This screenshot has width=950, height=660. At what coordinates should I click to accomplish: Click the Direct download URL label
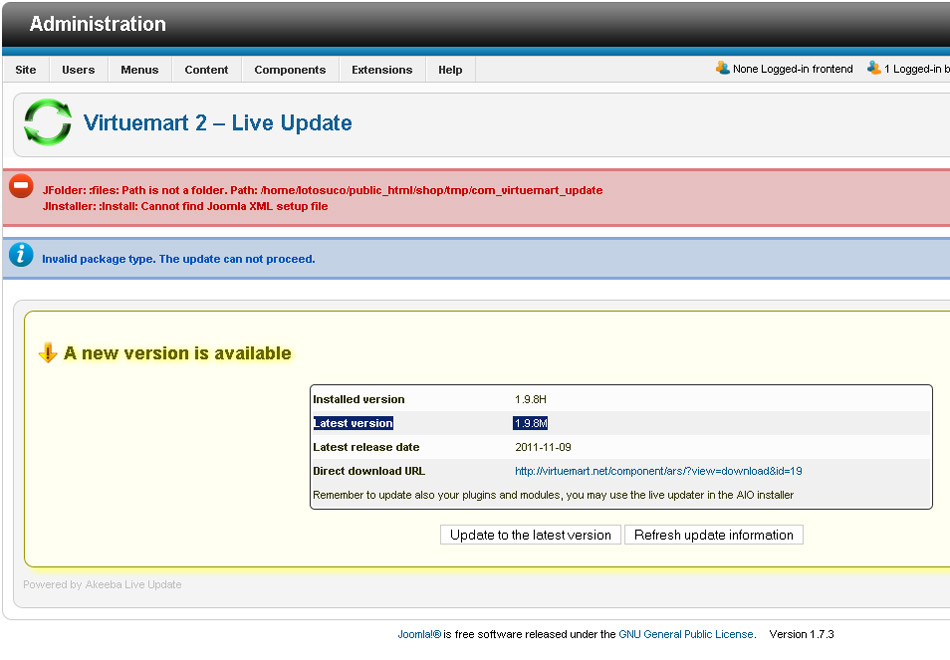[x=369, y=471]
